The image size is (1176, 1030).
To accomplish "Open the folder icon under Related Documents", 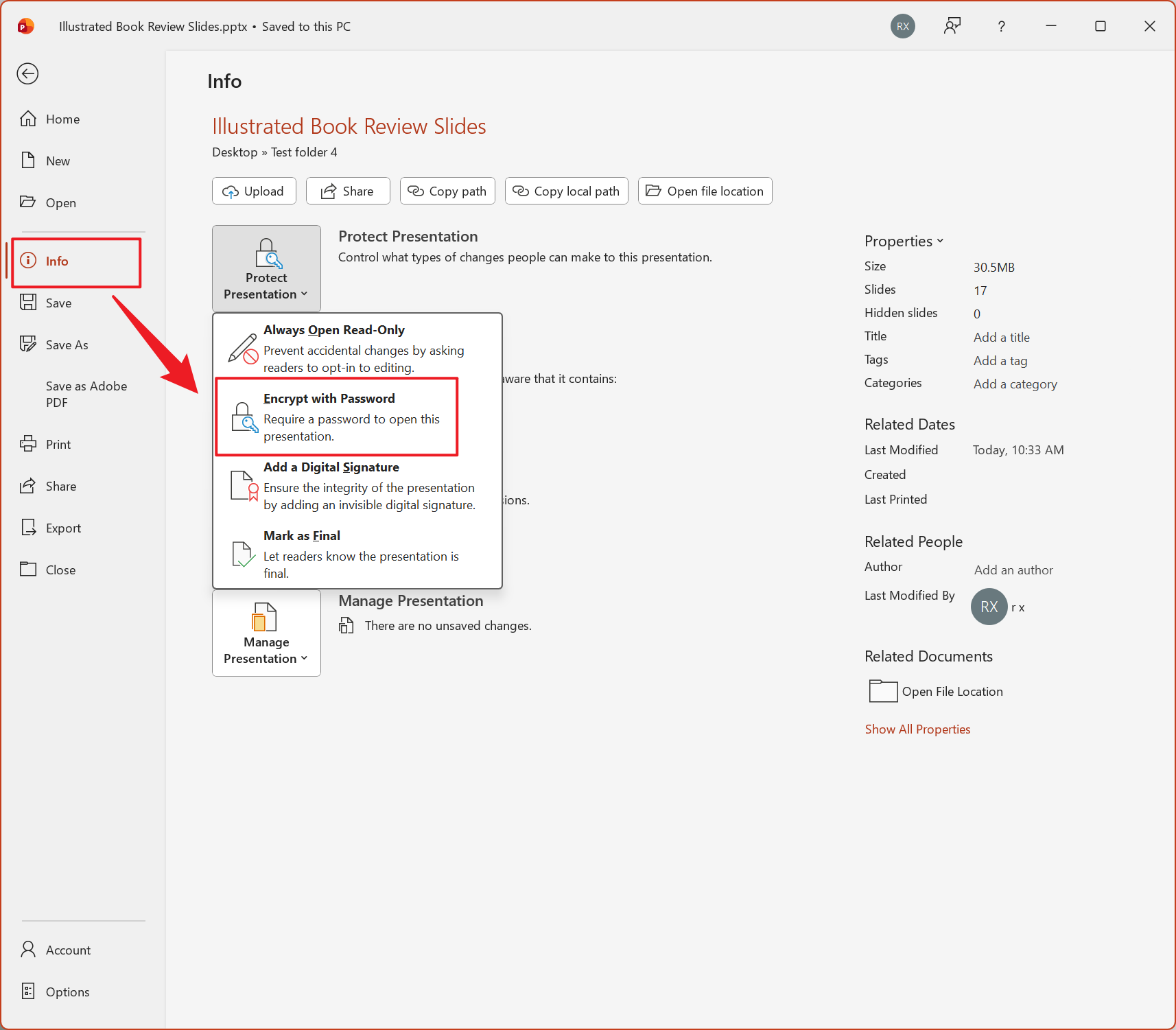I will 883,691.
